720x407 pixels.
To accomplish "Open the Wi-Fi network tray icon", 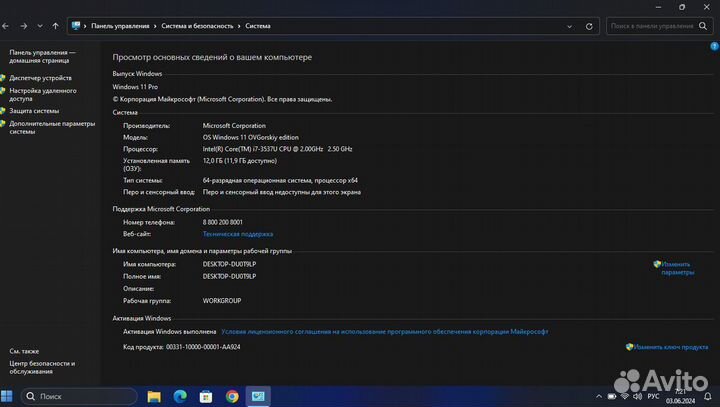I will 624,396.
